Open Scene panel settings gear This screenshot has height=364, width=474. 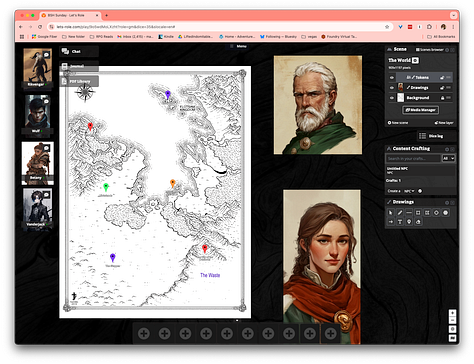pyautogui.click(x=447, y=50)
